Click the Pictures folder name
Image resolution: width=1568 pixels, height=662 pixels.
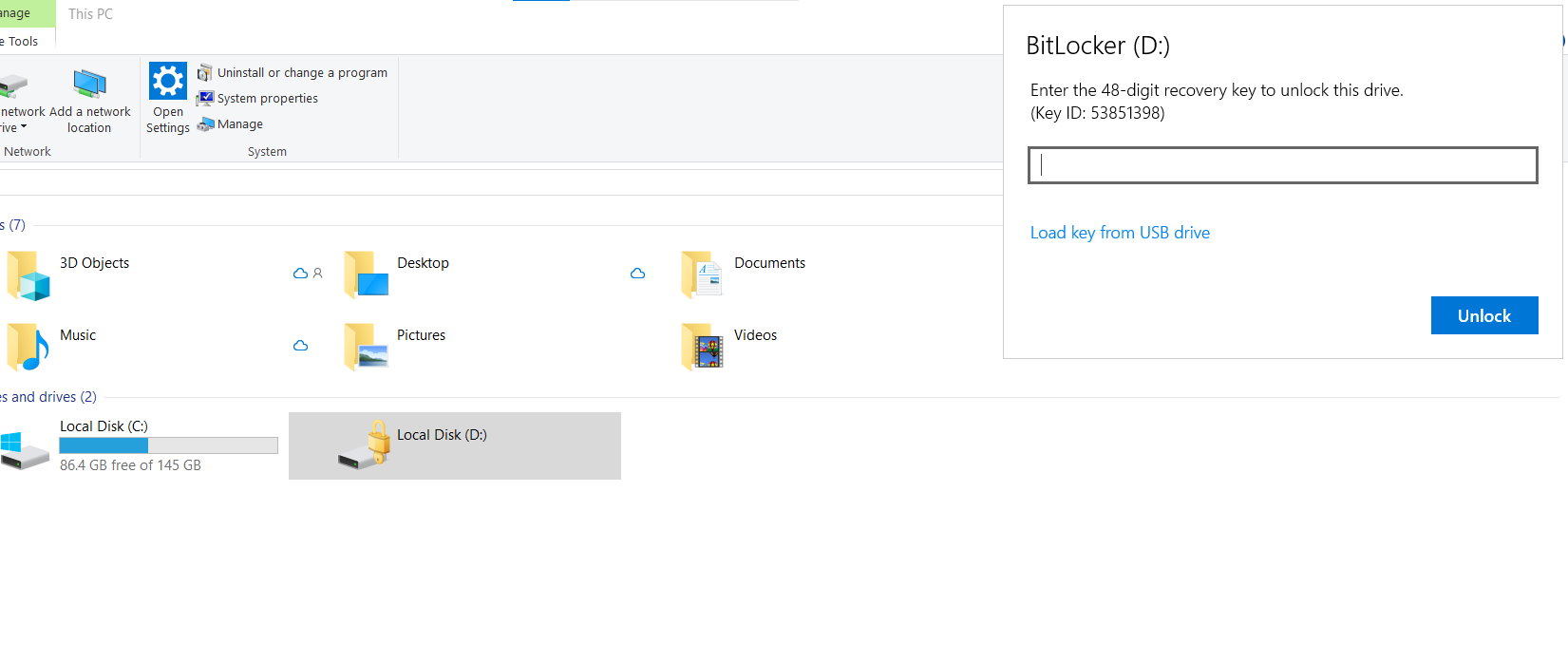[421, 335]
